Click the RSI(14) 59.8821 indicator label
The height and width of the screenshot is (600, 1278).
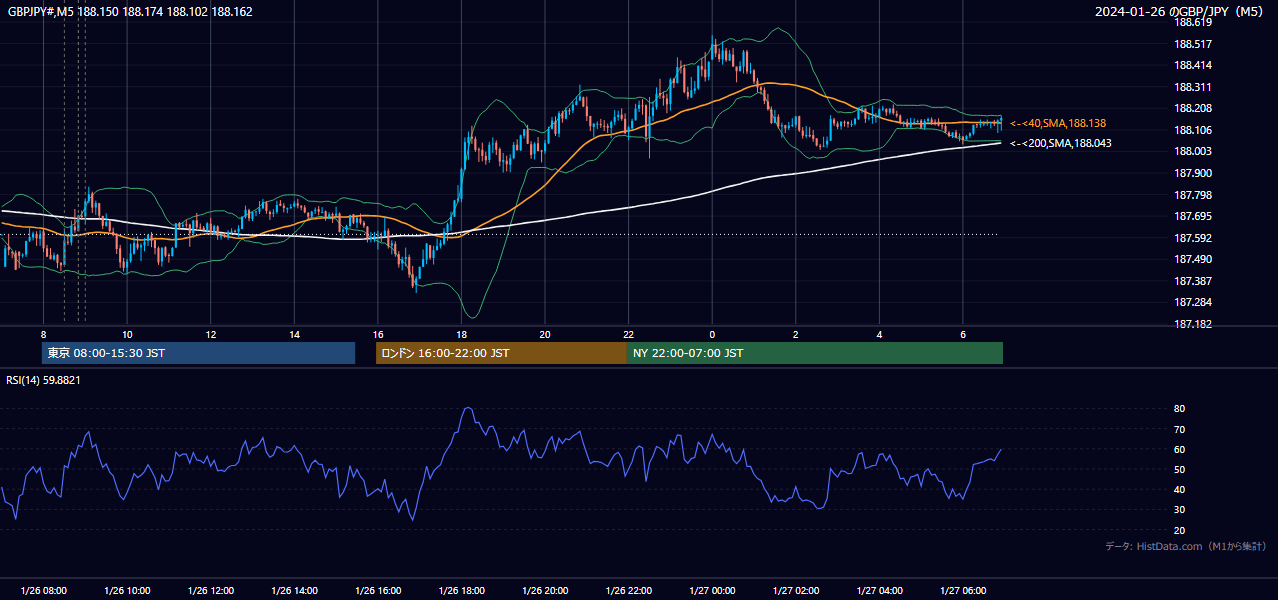pyautogui.click(x=44, y=380)
